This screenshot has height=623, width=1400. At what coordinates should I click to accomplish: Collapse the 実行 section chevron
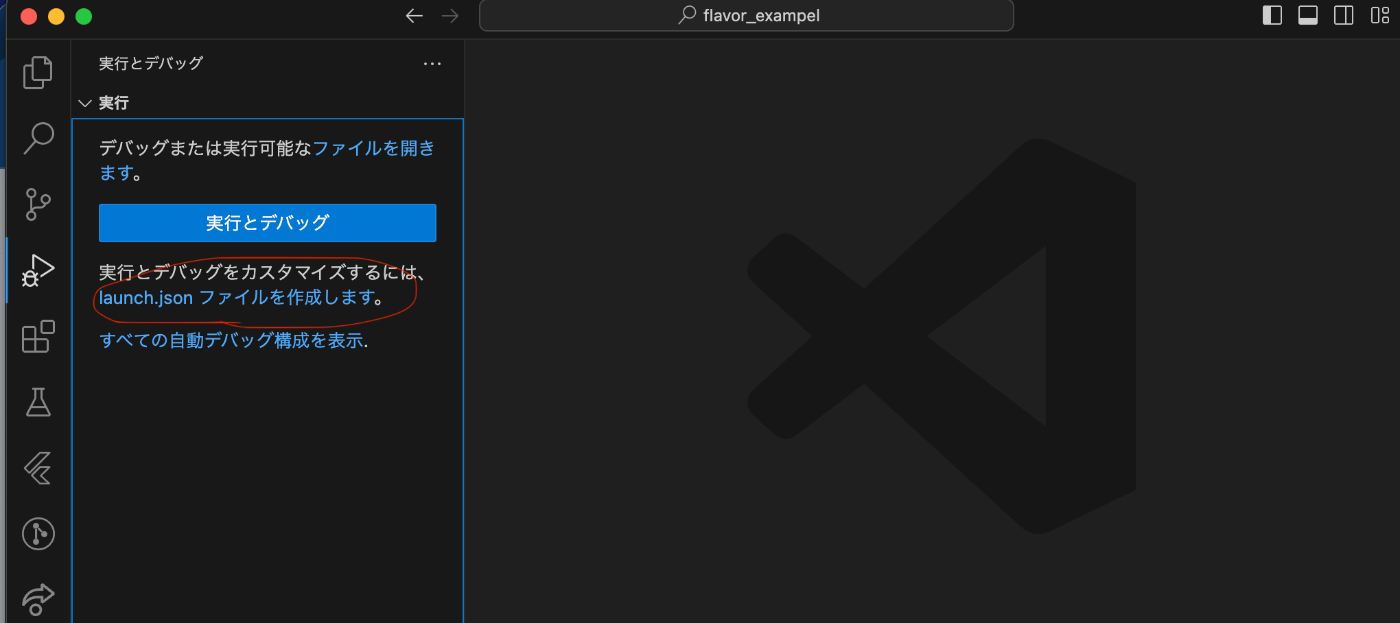pyautogui.click(x=85, y=103)
